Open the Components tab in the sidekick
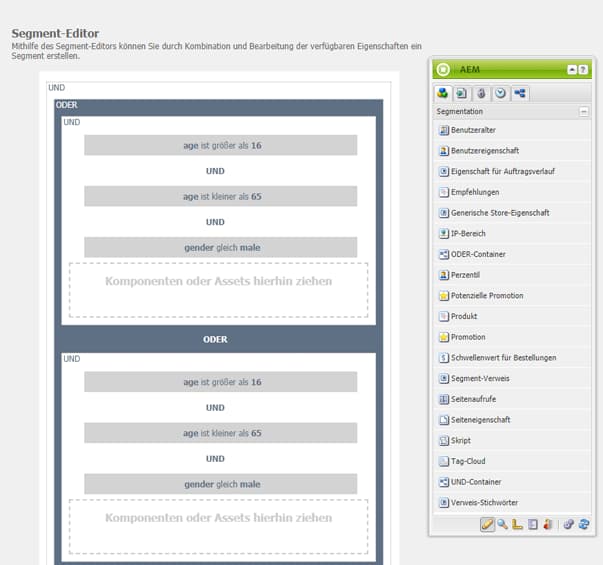603x565 pixels. click(443, 93)
